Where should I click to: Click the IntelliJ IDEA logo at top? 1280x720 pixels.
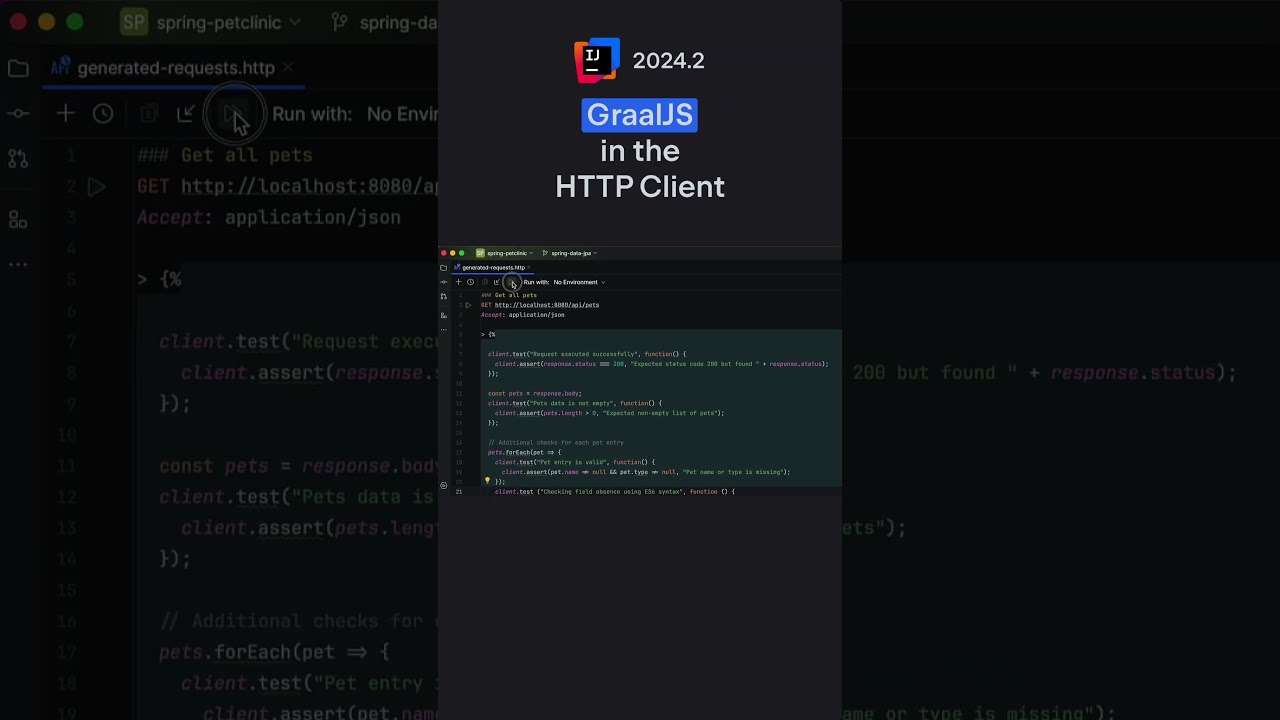click(597, 60)
